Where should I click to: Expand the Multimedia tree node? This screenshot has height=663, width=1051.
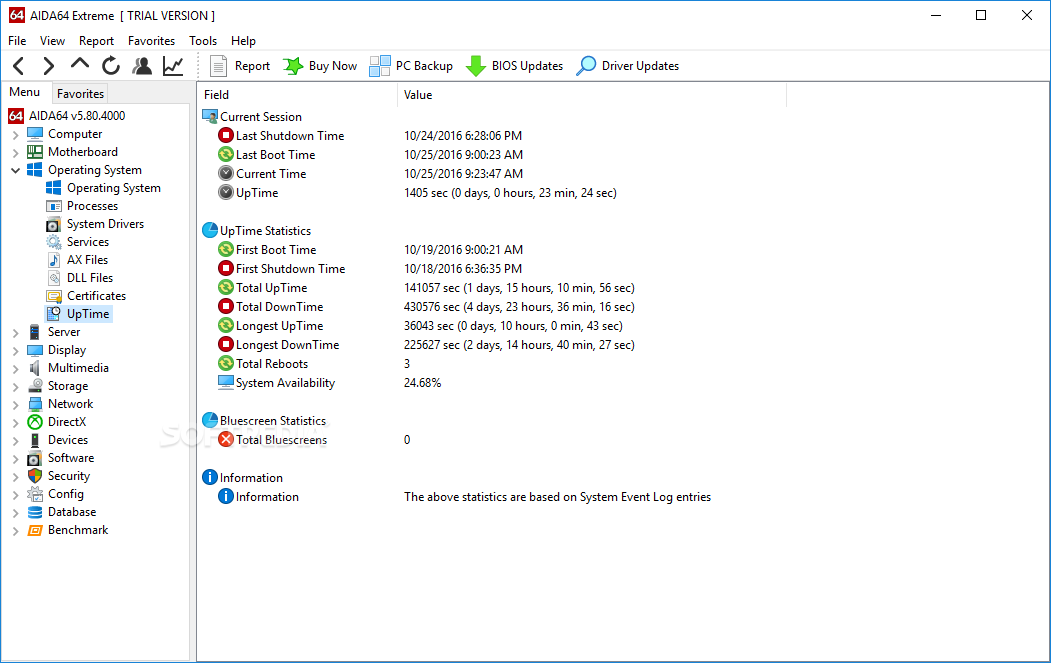tap(15, 369)
